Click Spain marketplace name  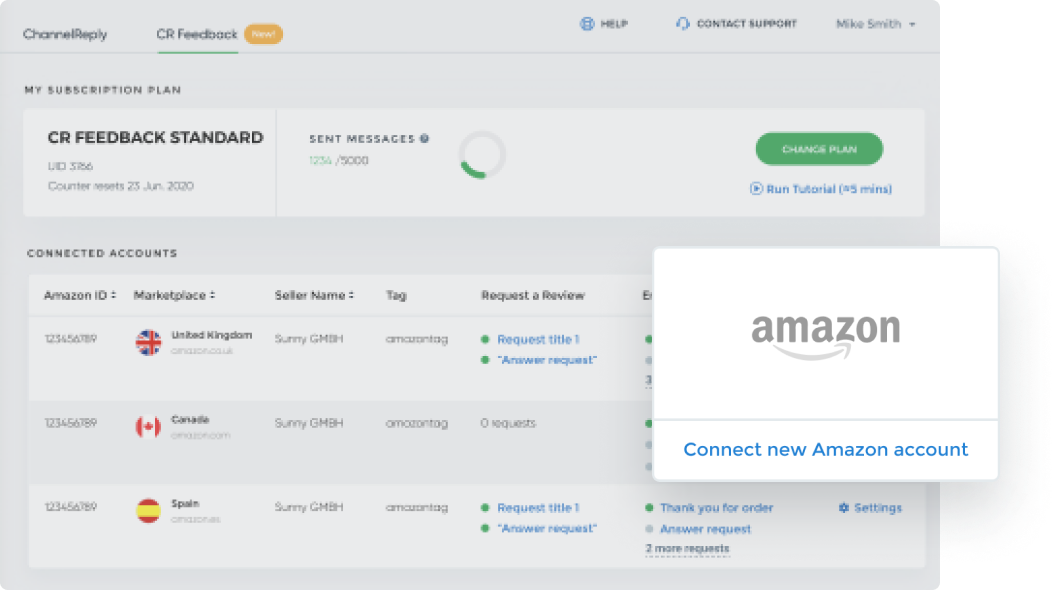185,503
